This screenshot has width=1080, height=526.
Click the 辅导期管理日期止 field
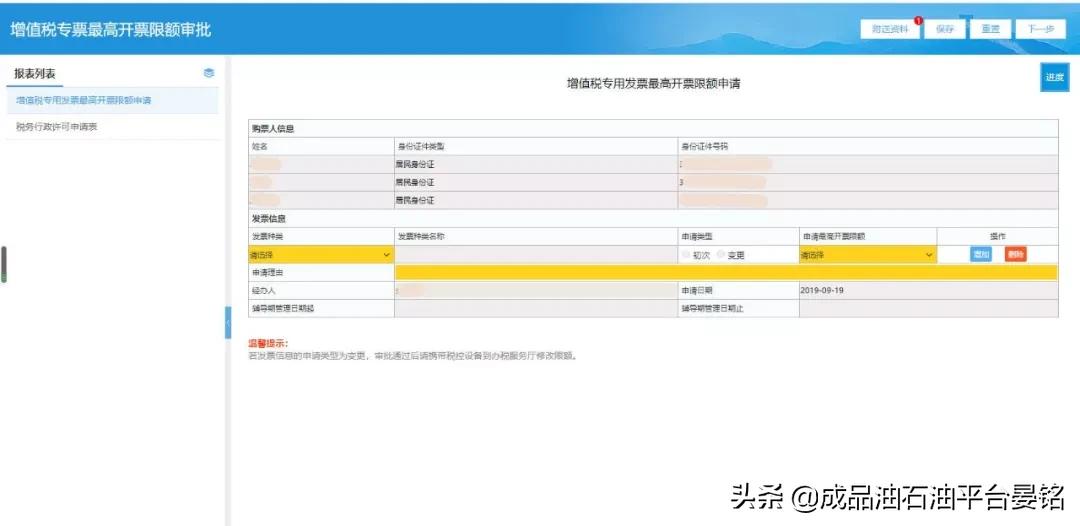928,308
